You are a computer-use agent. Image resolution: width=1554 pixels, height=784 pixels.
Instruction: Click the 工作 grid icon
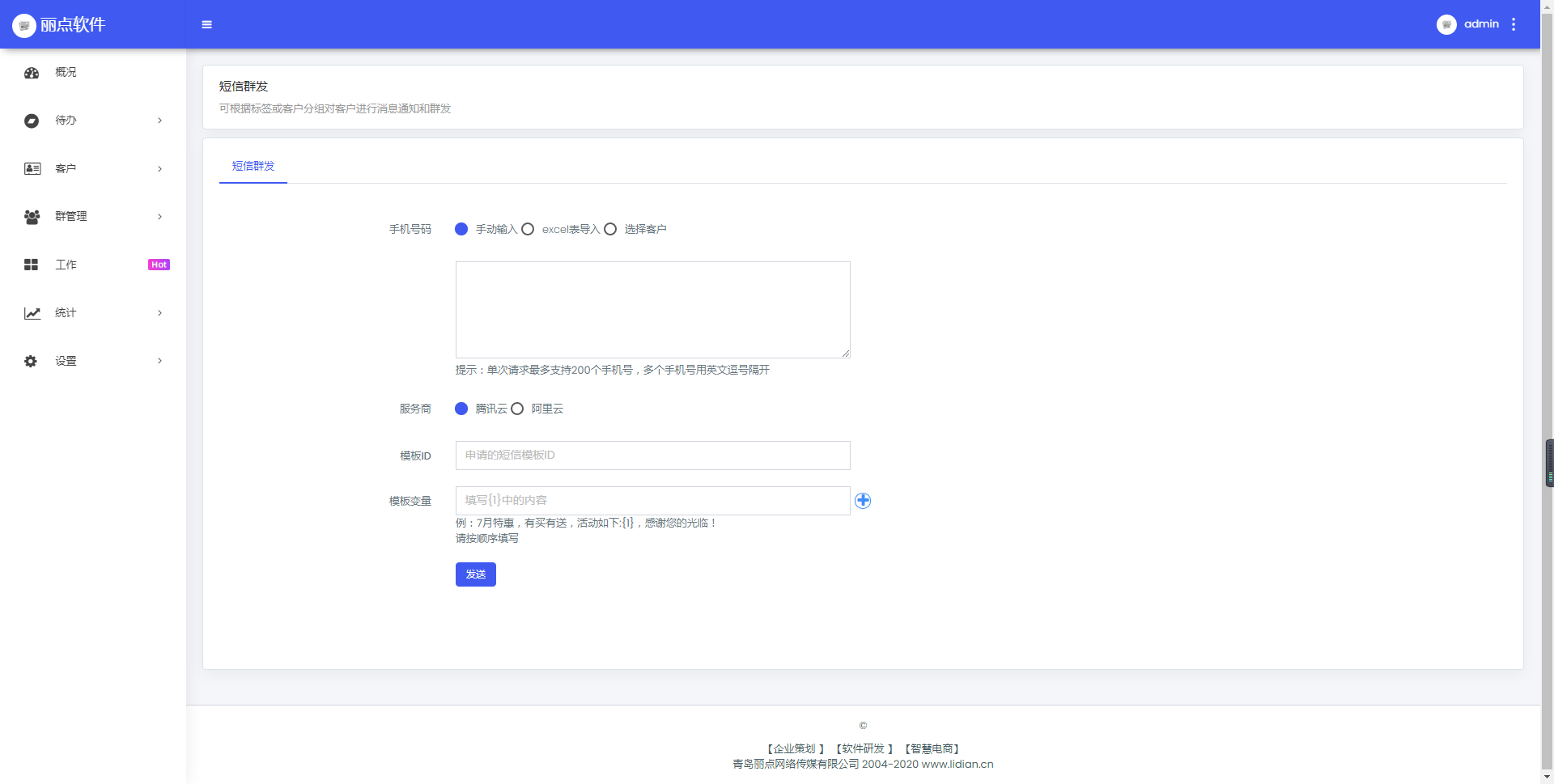pyautogui.click(x=32, y=265)
